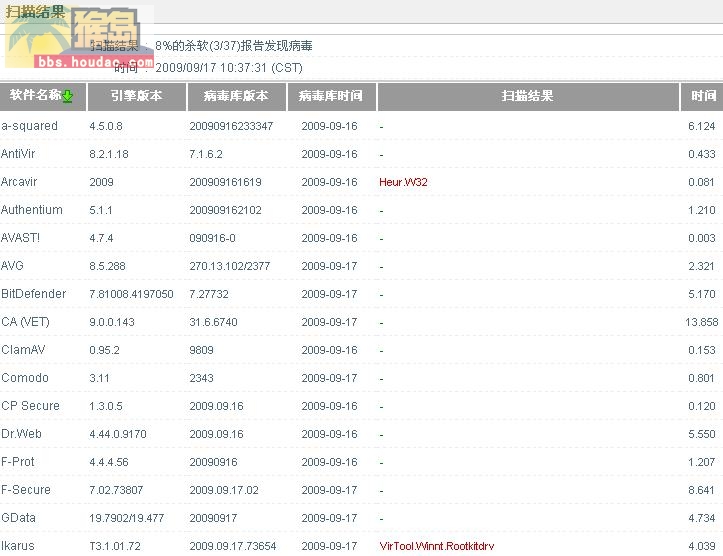Click the green sort arrow icon

click(67, 96)
